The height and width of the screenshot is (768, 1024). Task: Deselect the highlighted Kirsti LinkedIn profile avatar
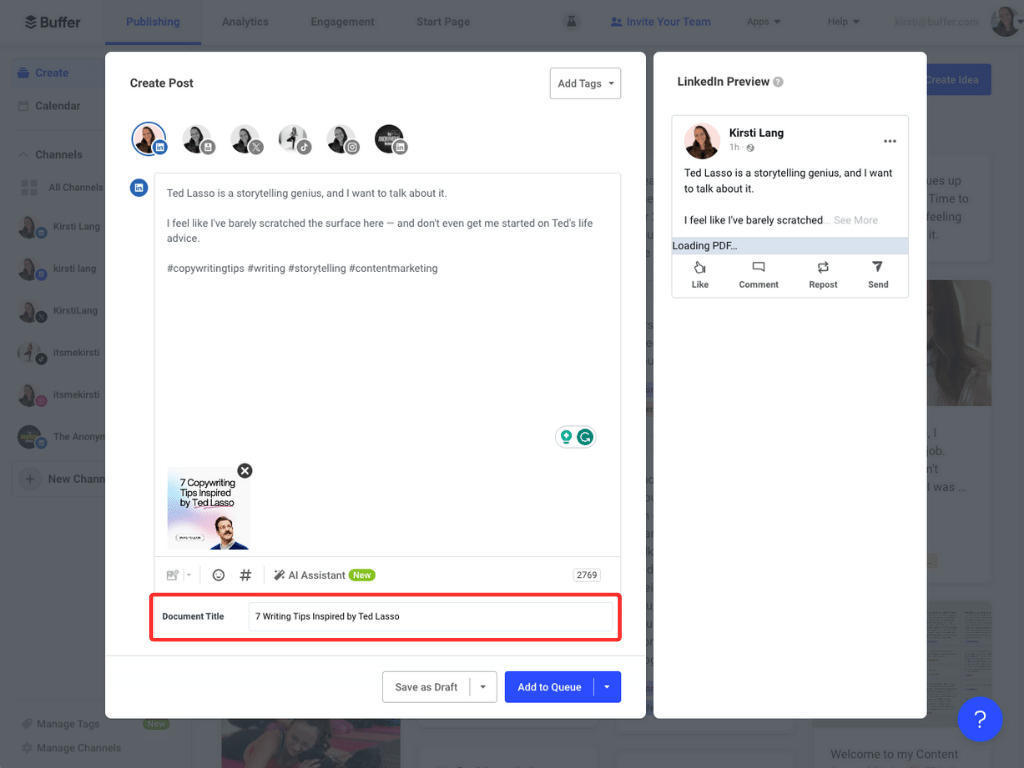point(149,139)
